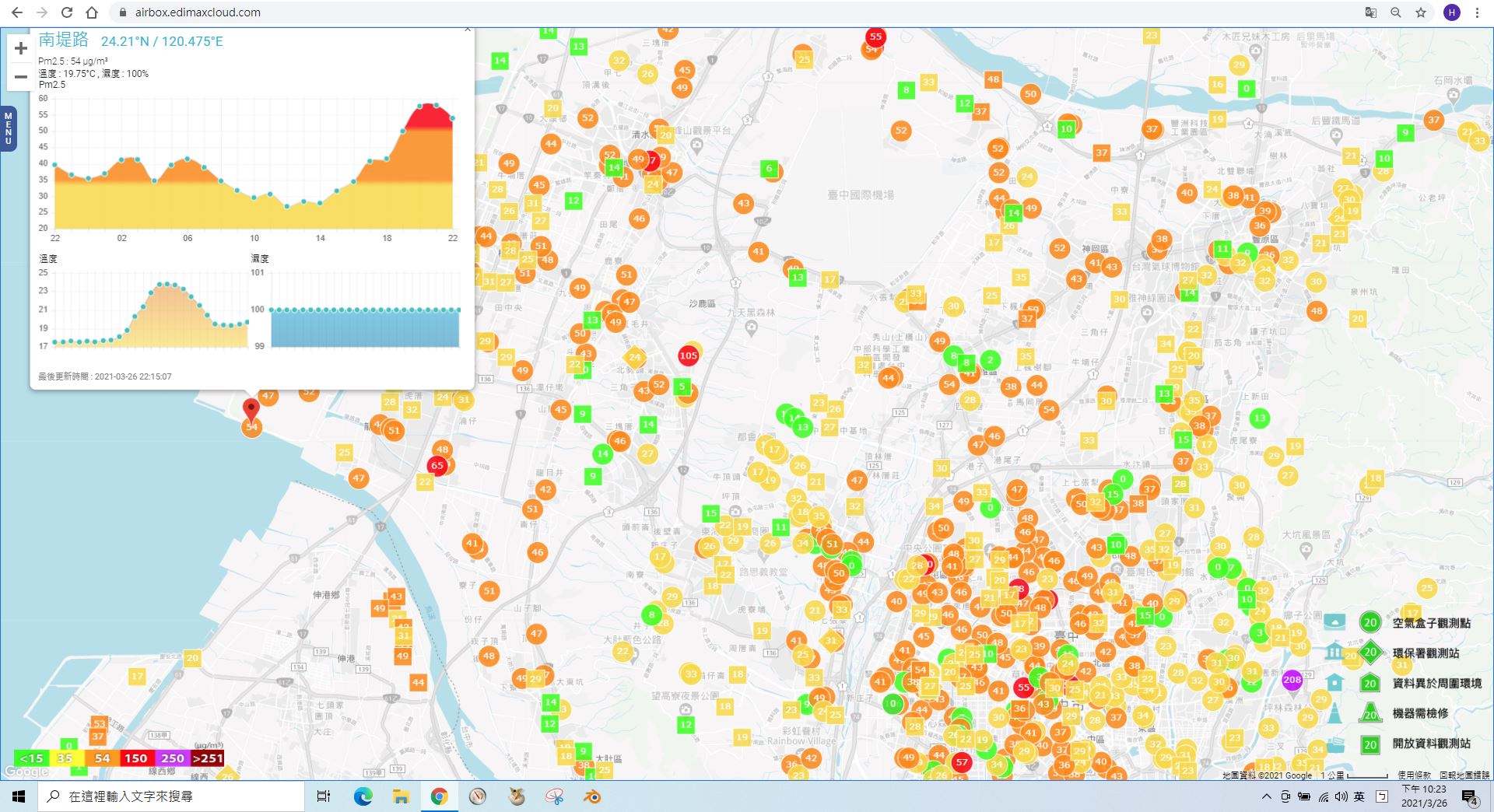This screenshot has width=1494, height=812.
Task: Click the 臺中國際機場 map label
Action: [861, 195]
